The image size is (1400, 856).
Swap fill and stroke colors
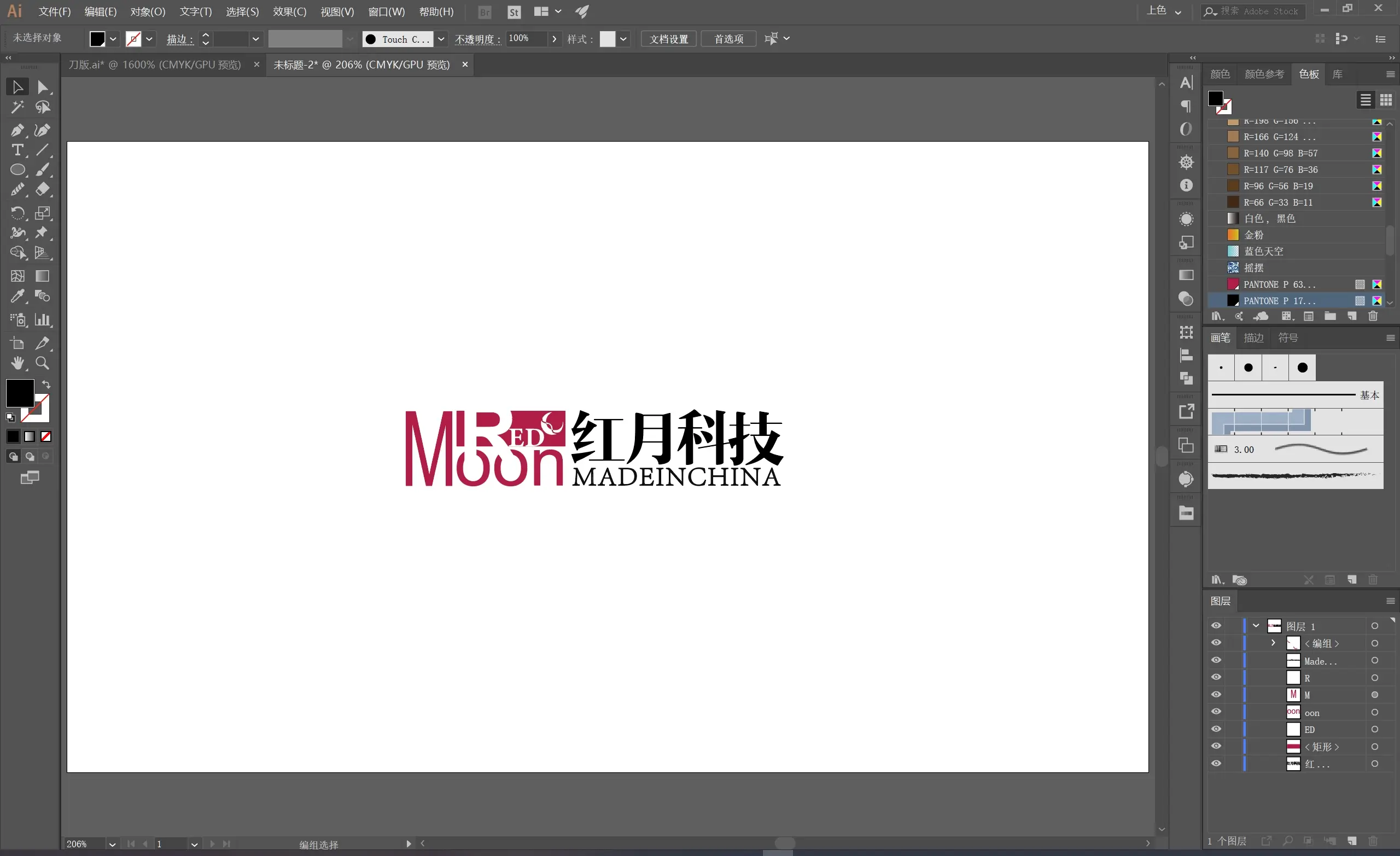pos(46,384)
